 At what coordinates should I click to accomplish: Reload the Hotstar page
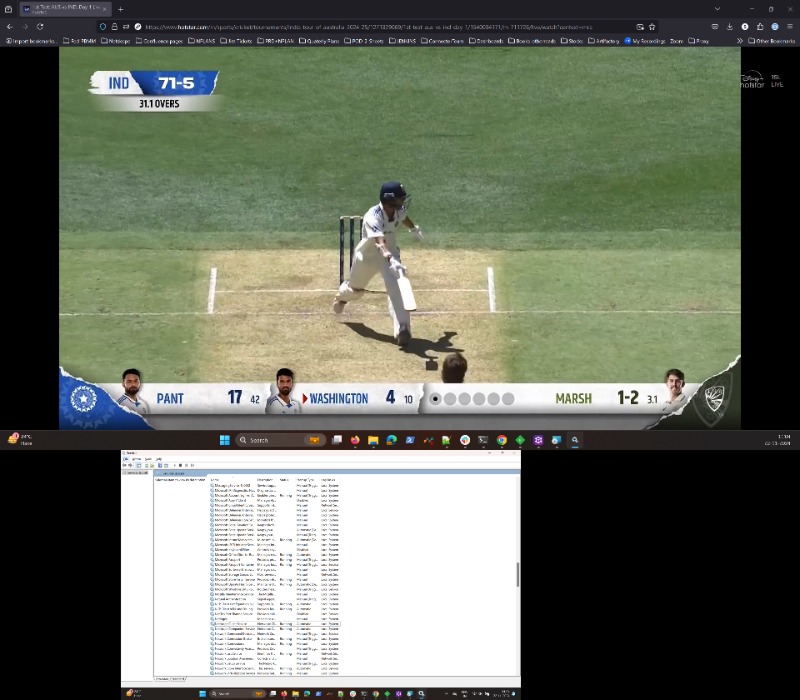(40, 26)
